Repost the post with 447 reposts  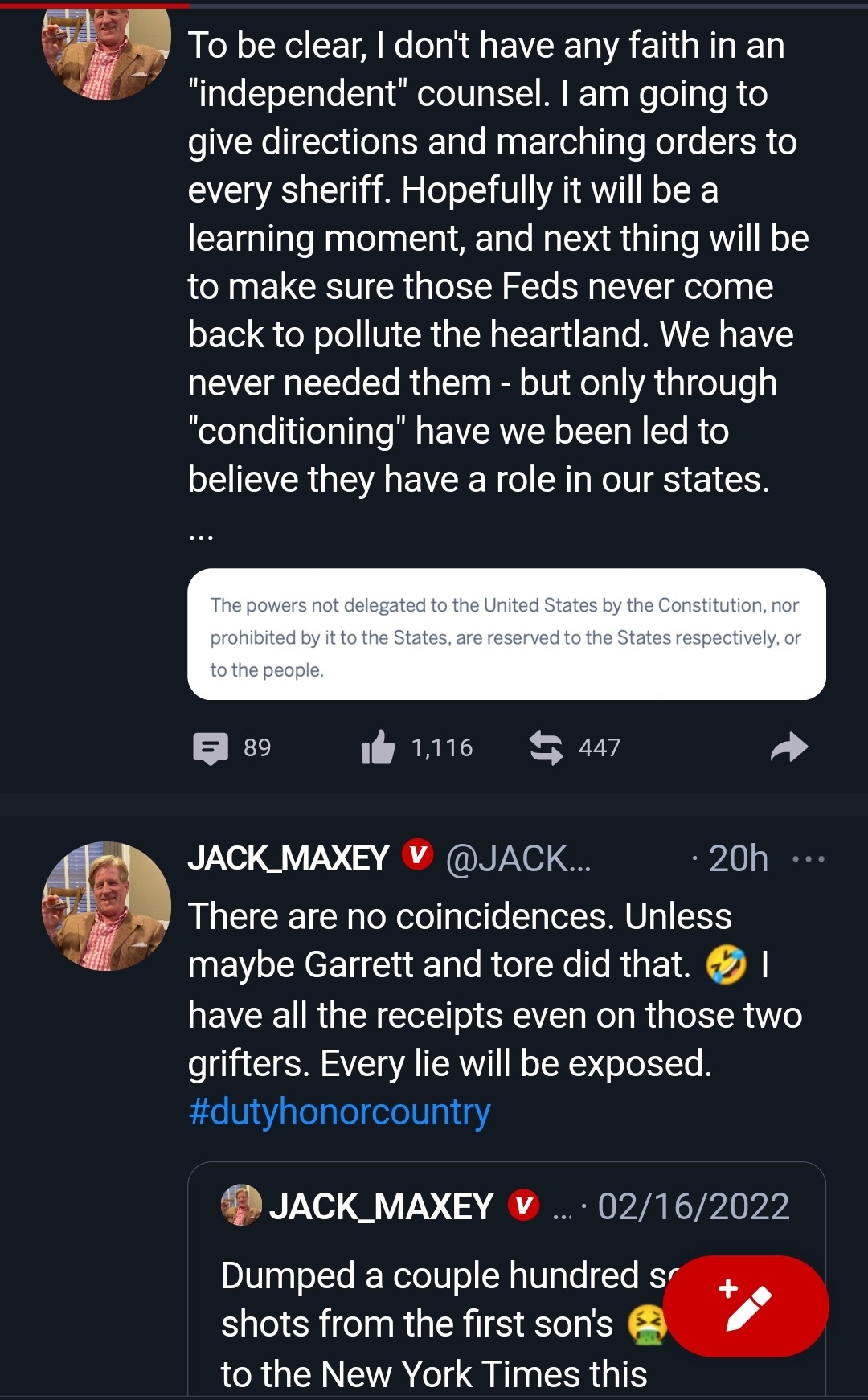(x=547, y=748)
